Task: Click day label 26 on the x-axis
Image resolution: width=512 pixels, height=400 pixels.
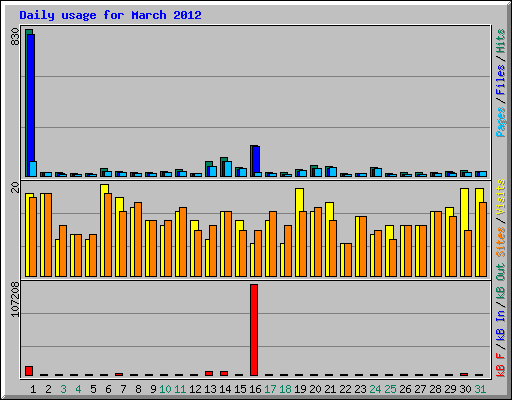Action: (405, 389)
